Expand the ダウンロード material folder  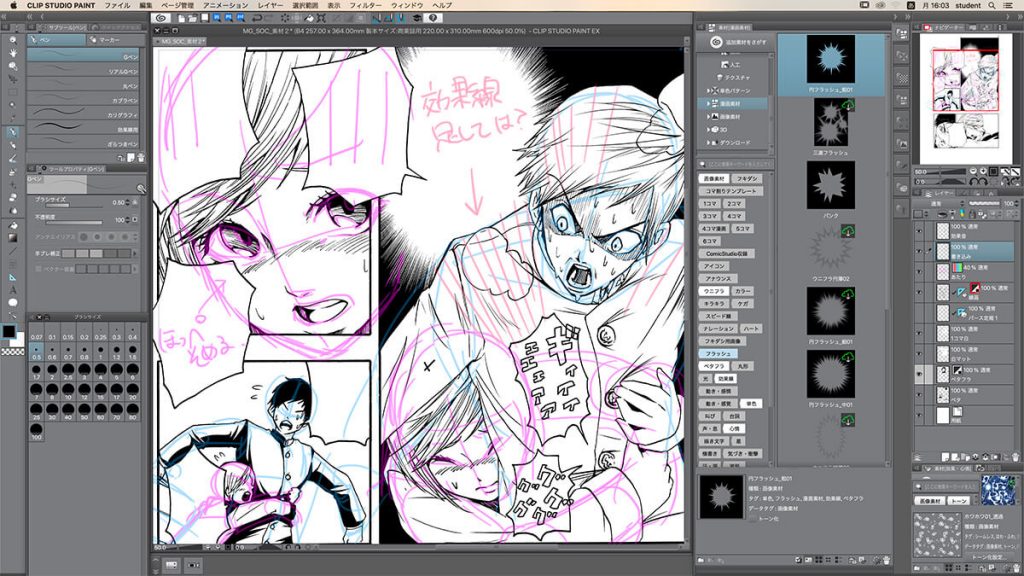pyautogui.click(x=708, y=142)
